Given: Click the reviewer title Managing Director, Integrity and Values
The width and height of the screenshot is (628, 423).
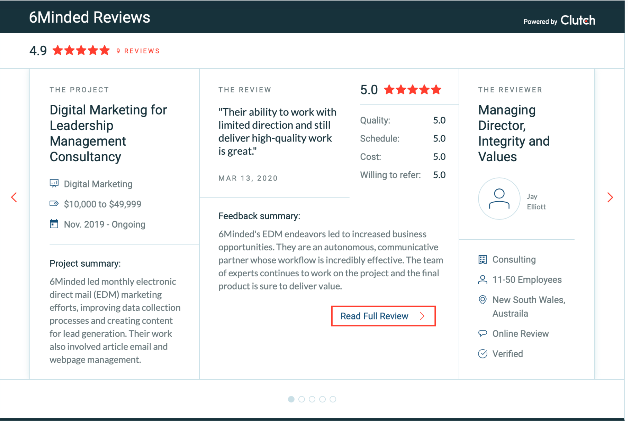Looking at the screenshot, I should click(x=514, y=133).
